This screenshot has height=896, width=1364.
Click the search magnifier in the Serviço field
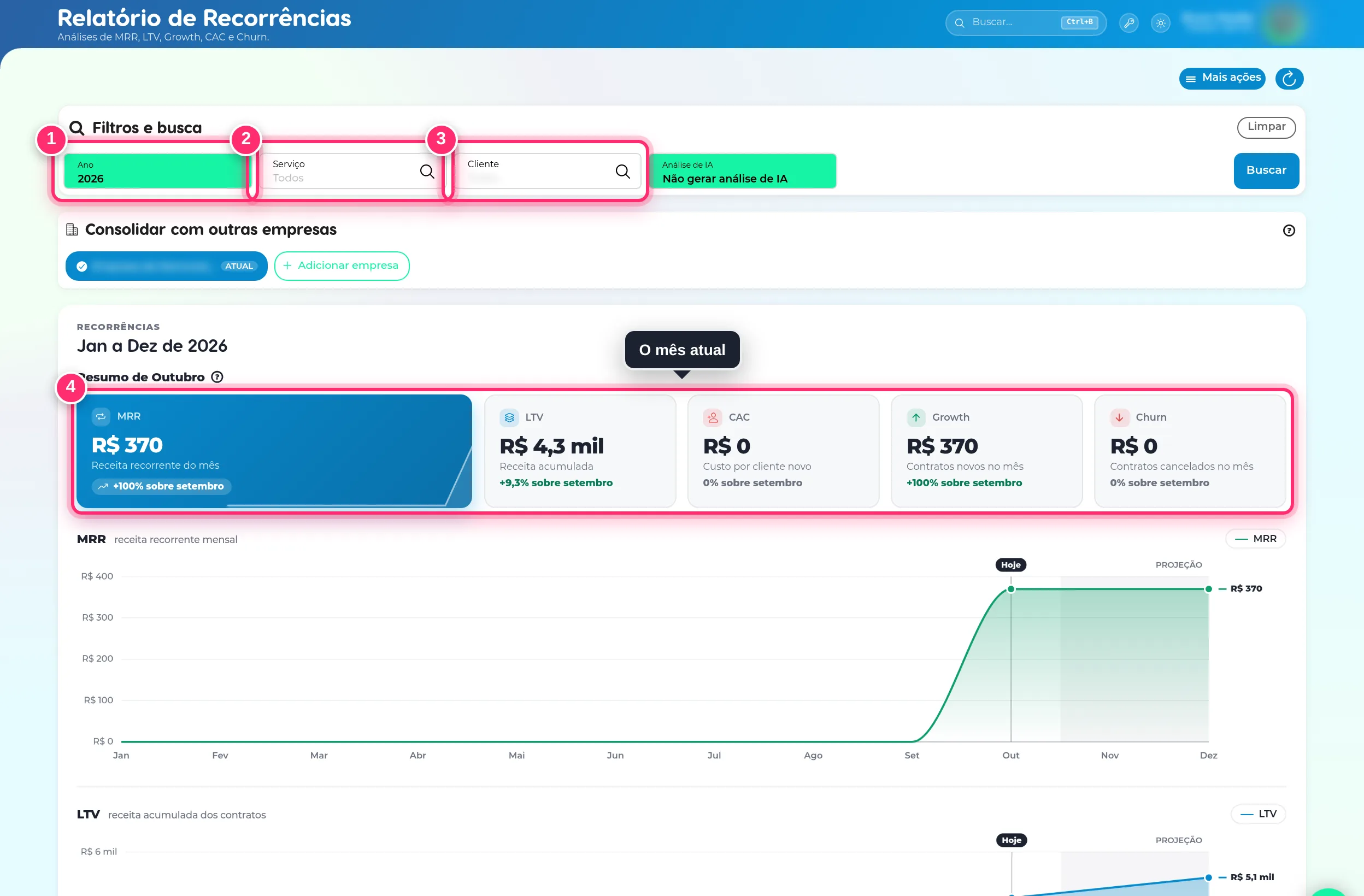[x=426, y=172]
